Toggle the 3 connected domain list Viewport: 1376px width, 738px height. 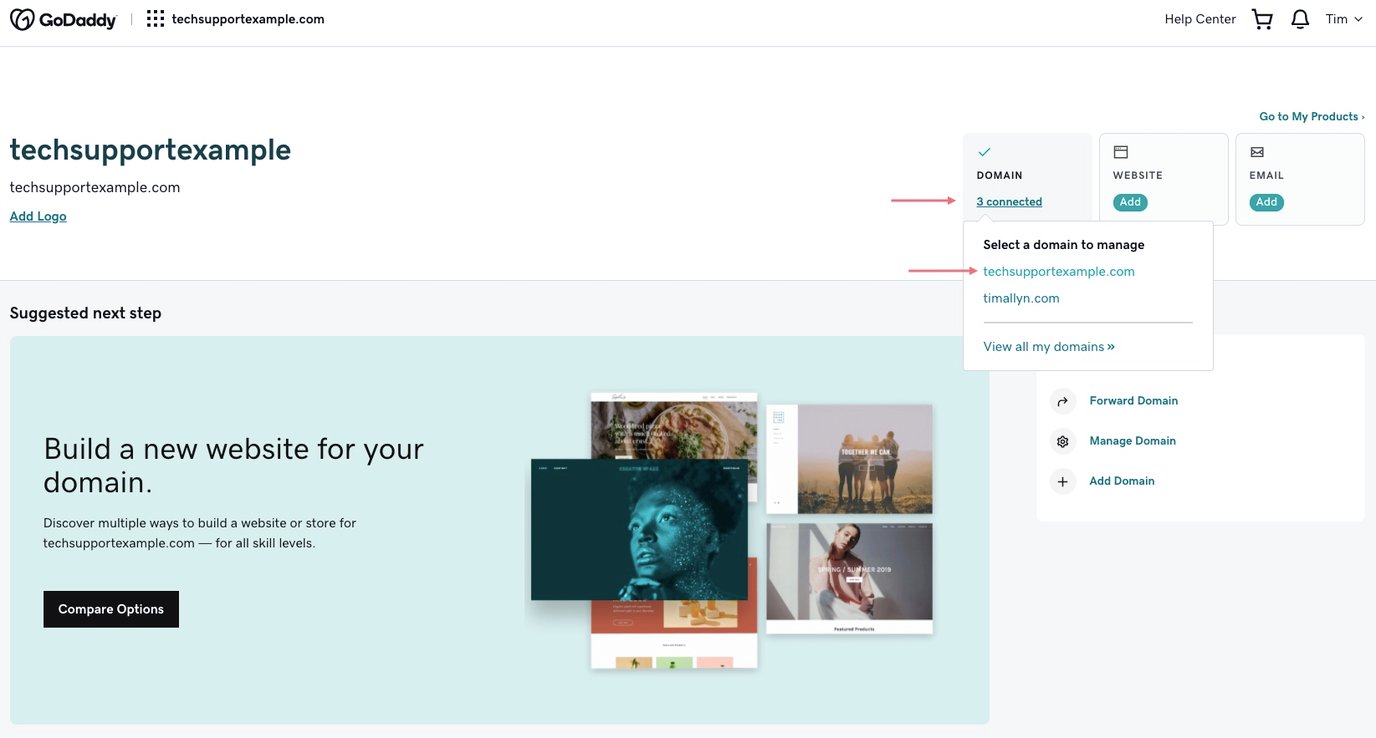pos(1009,202)
